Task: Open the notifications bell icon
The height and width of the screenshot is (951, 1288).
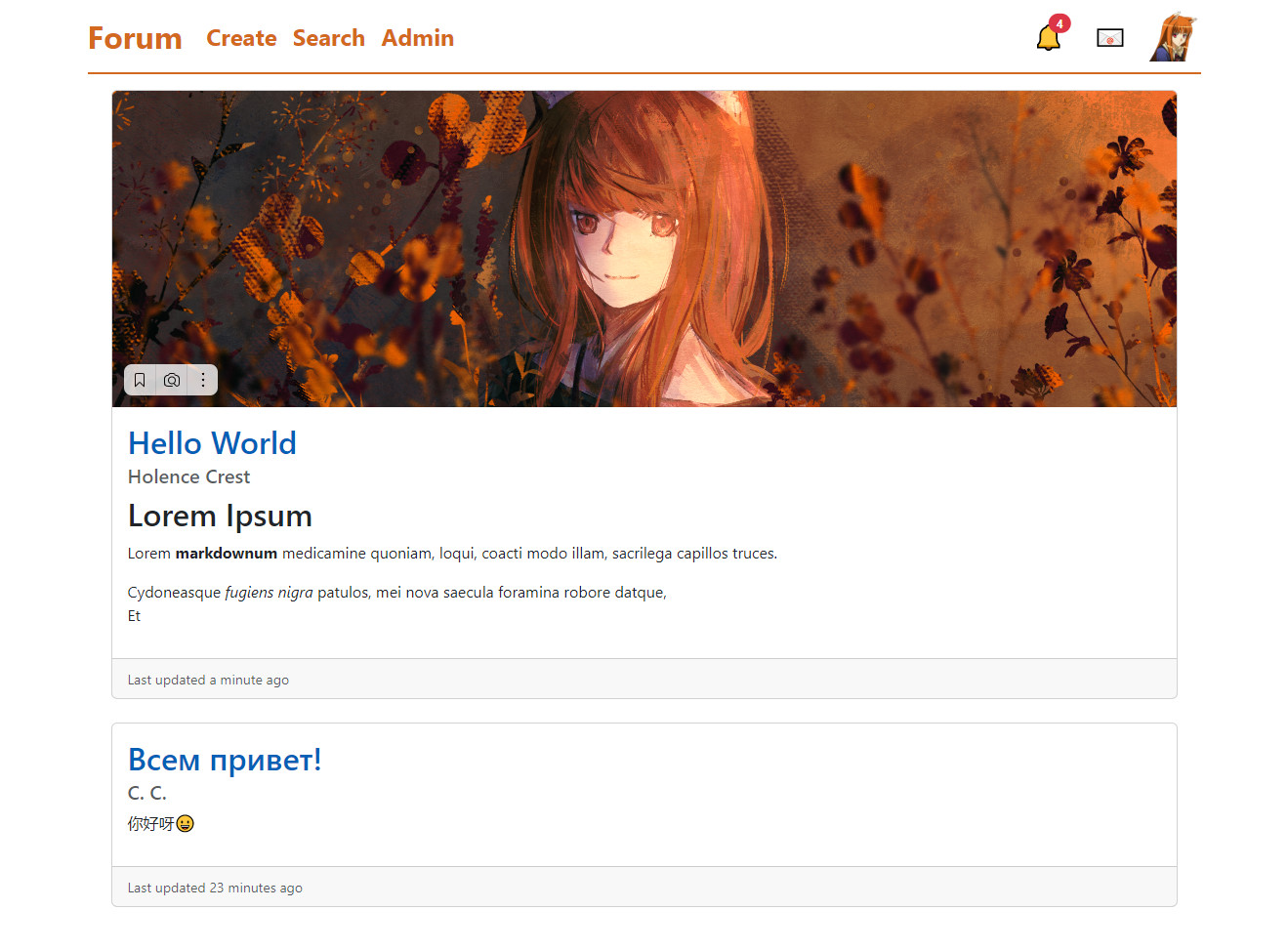Action: [1049, 39]
